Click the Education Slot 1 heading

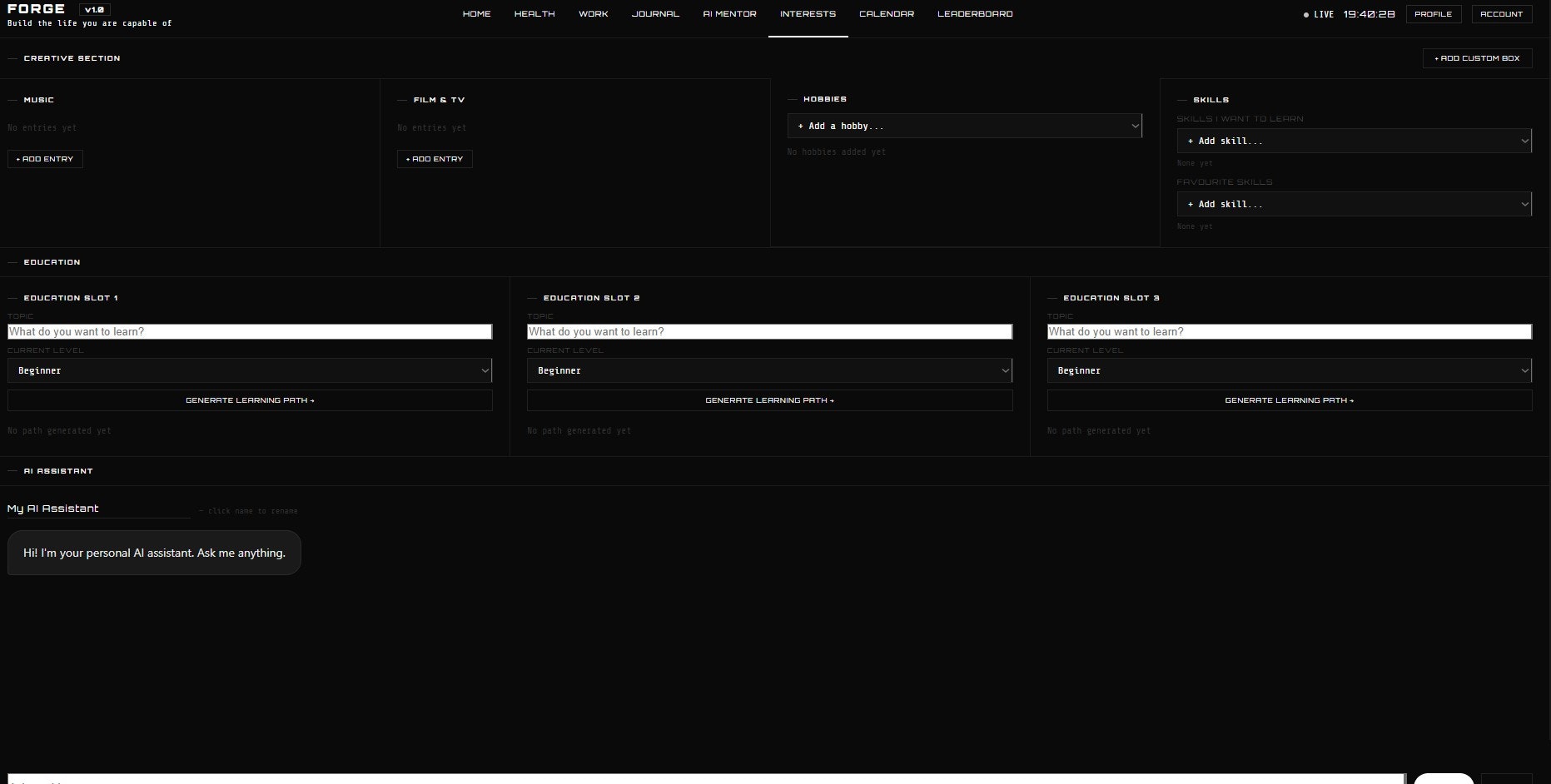pos(71,298)
